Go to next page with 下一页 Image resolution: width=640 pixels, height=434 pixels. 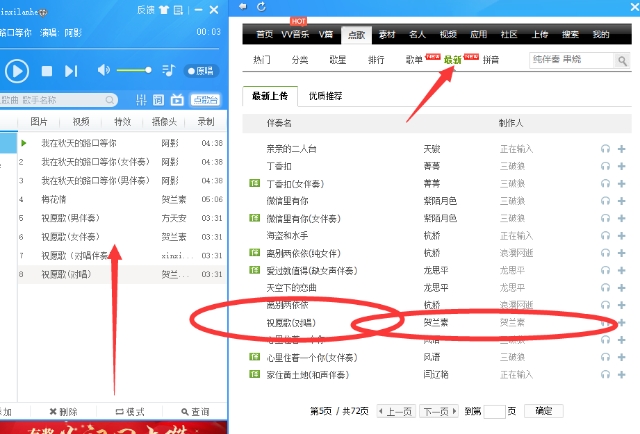coord(435,411)
